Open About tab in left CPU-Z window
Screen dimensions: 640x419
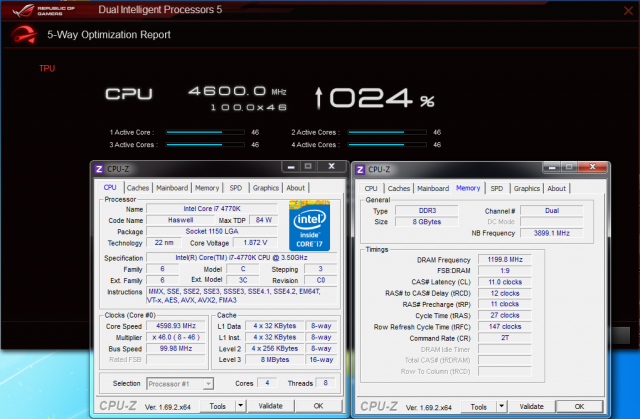click(296, 188)
